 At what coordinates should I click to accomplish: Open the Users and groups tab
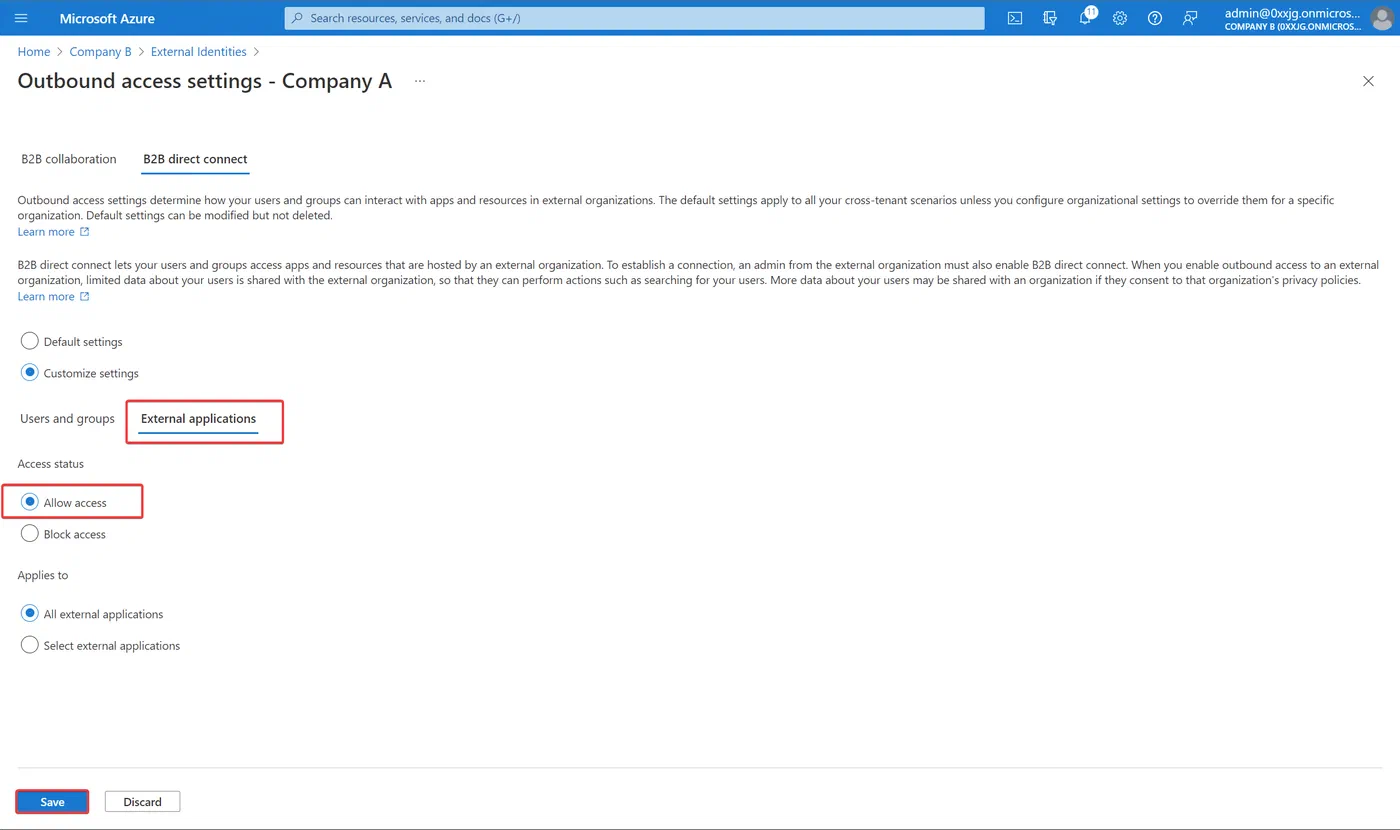[x=68, y=418]
